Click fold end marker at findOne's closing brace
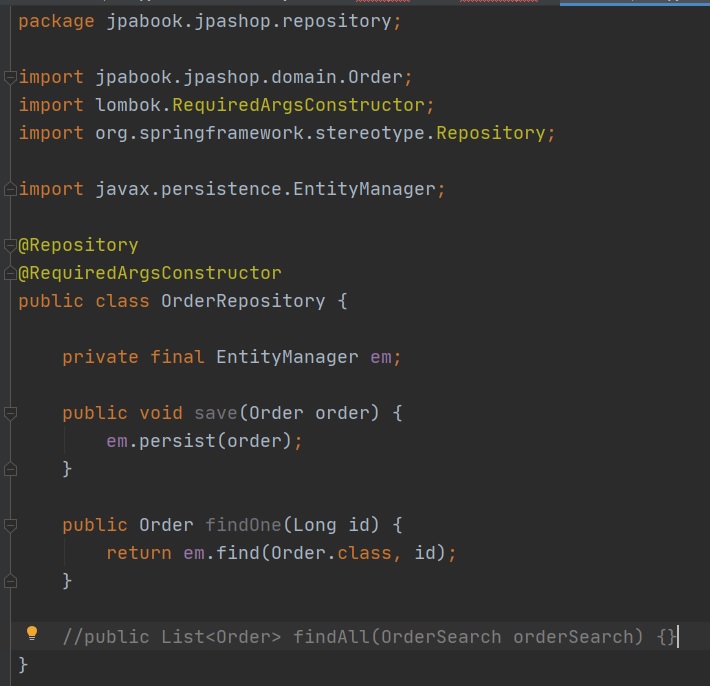 10,581
